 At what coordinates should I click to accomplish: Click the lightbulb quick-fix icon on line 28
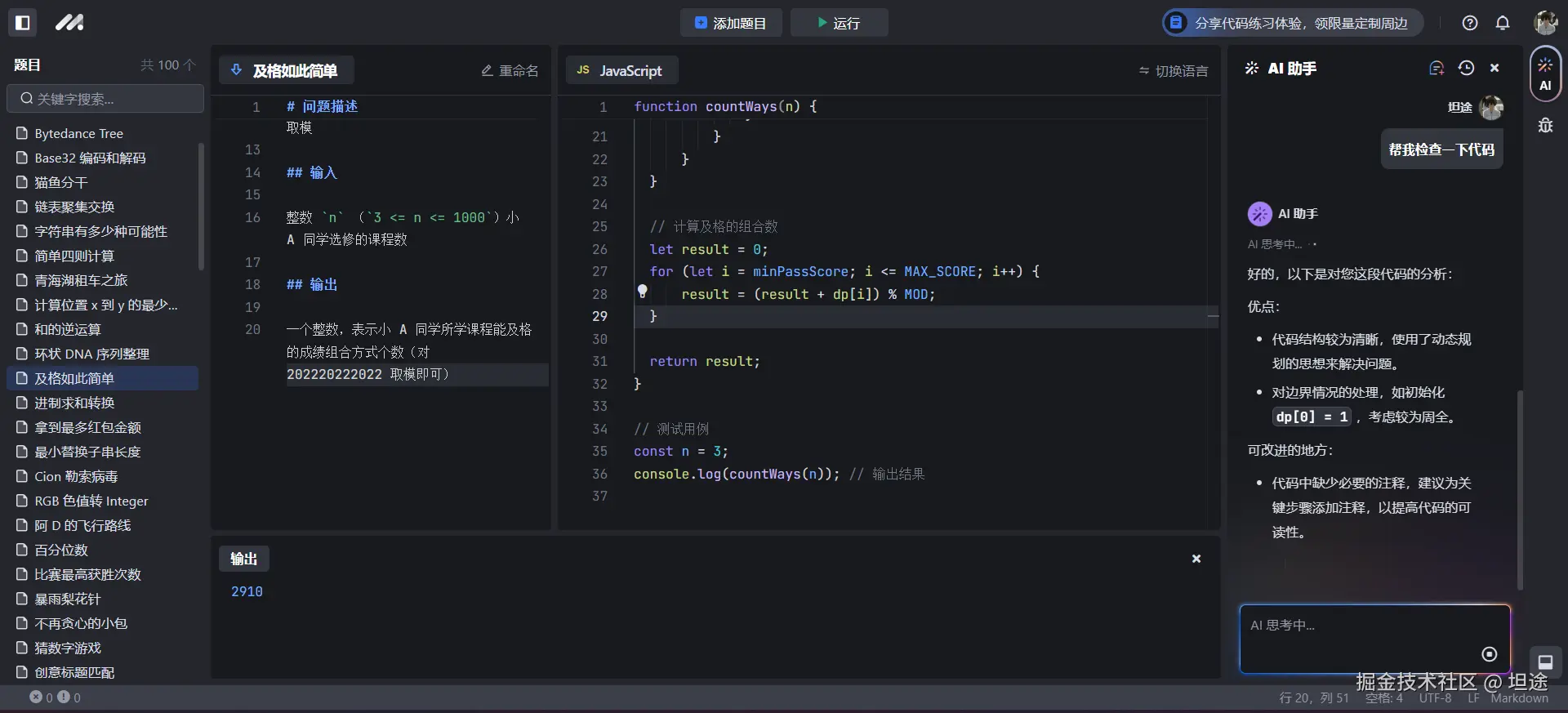(643, 292)
